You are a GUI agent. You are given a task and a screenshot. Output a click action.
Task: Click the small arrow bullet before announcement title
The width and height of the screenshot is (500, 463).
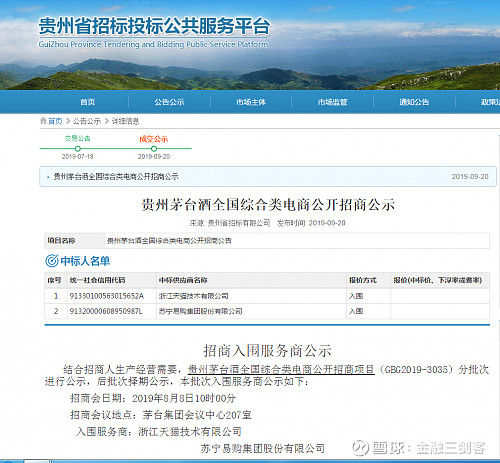tap(48, 177)
